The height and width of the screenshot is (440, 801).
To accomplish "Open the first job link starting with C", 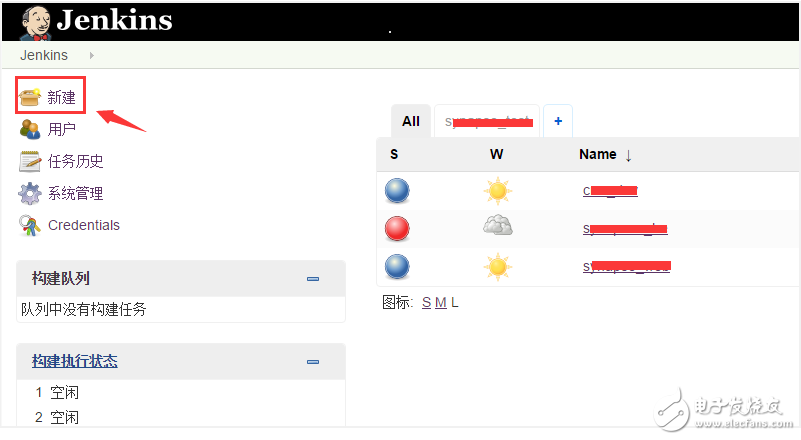I will [x=610, y=191].
